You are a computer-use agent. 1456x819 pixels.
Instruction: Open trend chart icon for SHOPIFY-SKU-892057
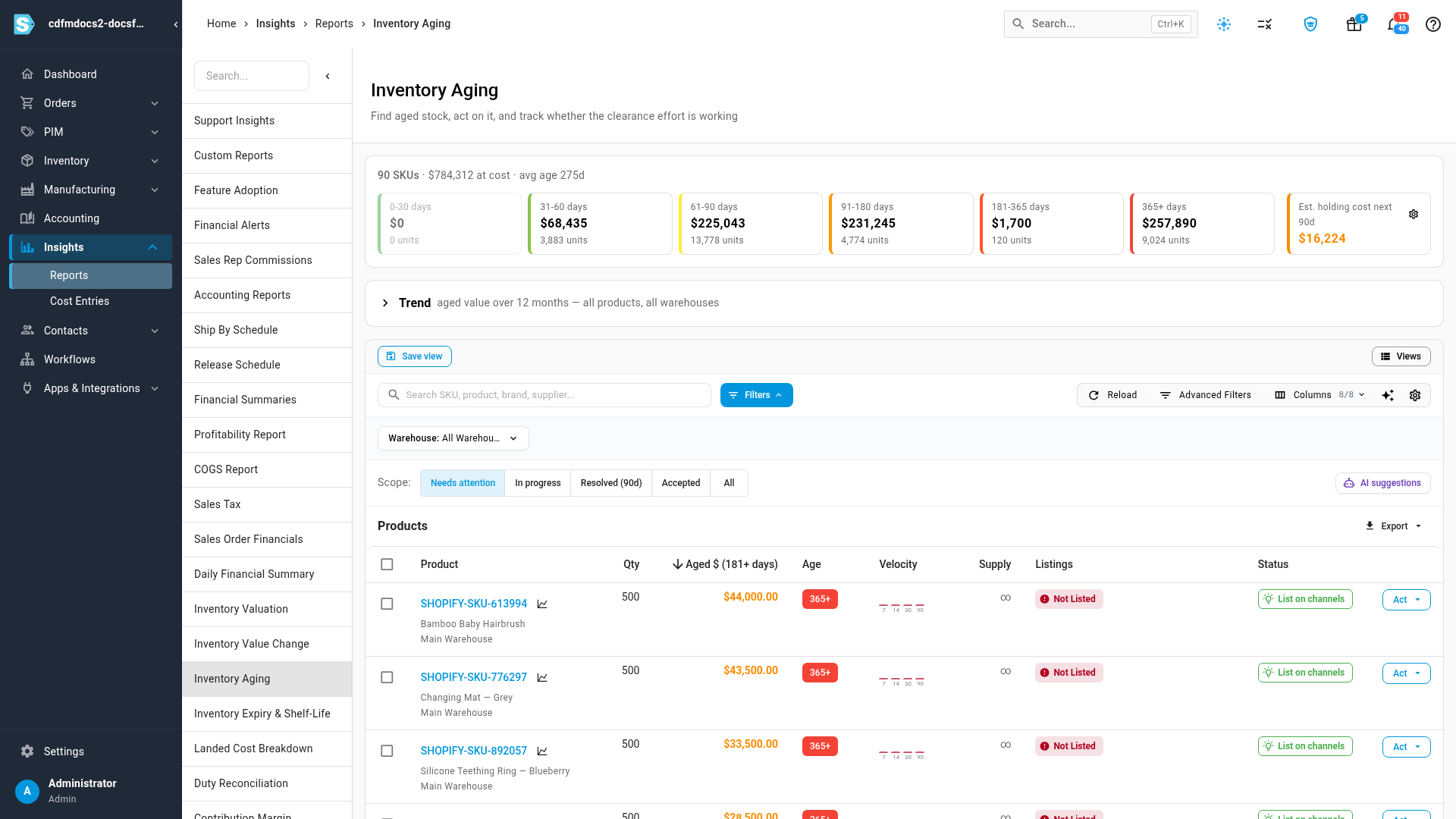pyautogui.click(x=542, y=752)
